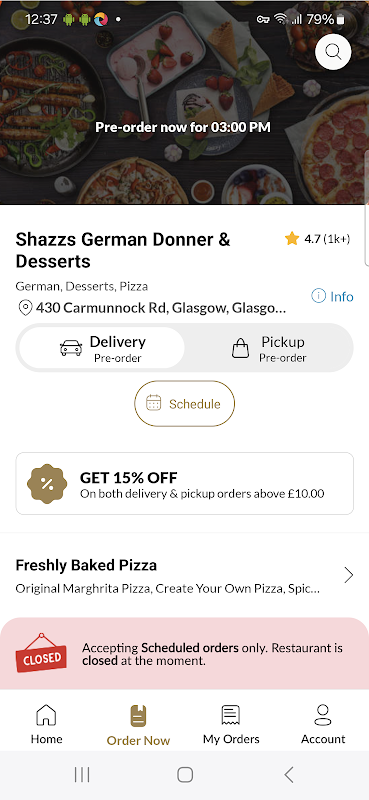This screenshot has height=800, width=369.
Task: Open the My Orders tab
Action: click(231, 725)
